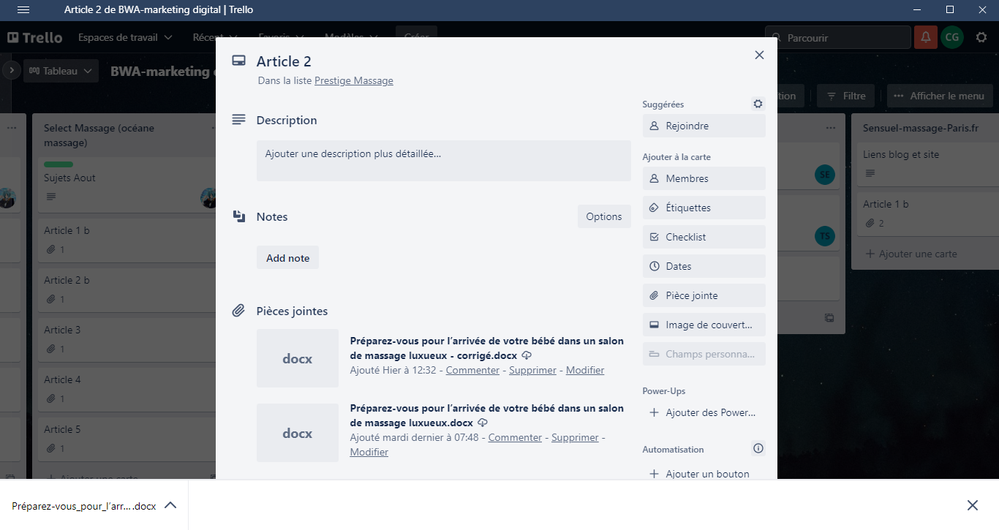The width and height of the screenshot is (999, 530).
Task: Click the TS member avatar
Action: [824, 236]
